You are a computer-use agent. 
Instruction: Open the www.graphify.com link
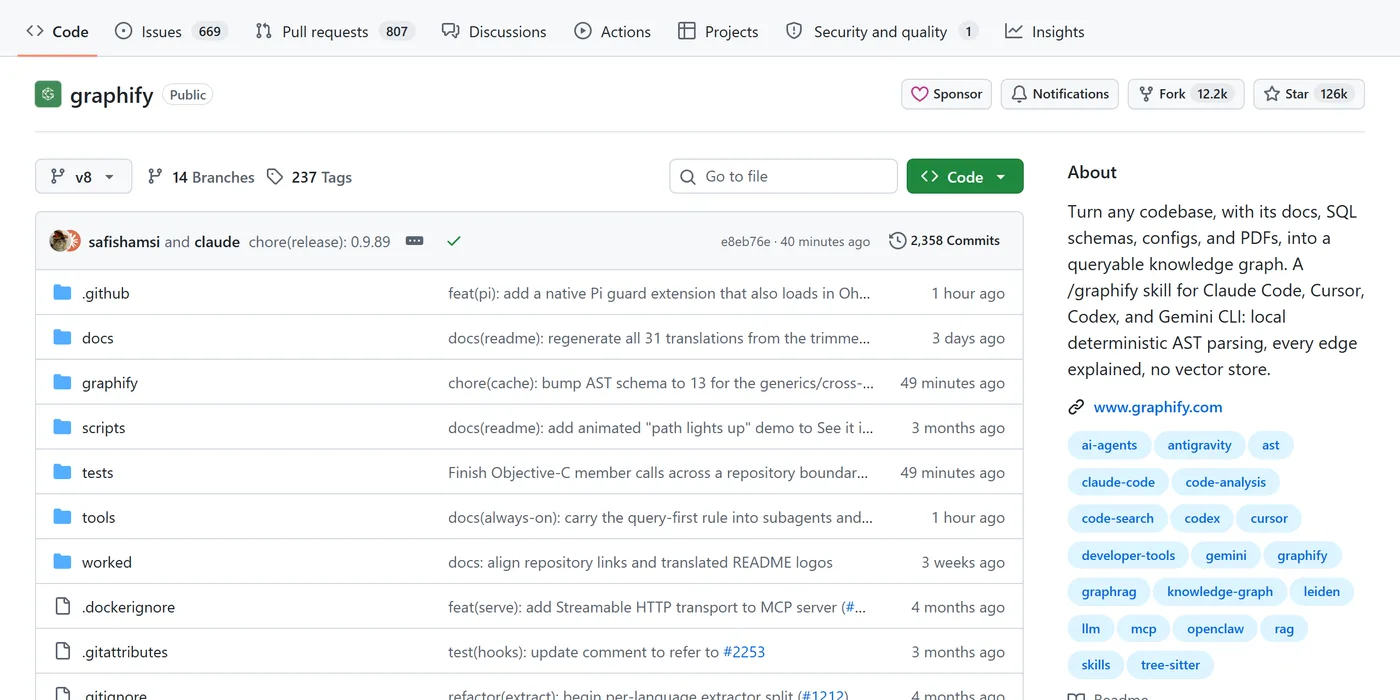1158,407
